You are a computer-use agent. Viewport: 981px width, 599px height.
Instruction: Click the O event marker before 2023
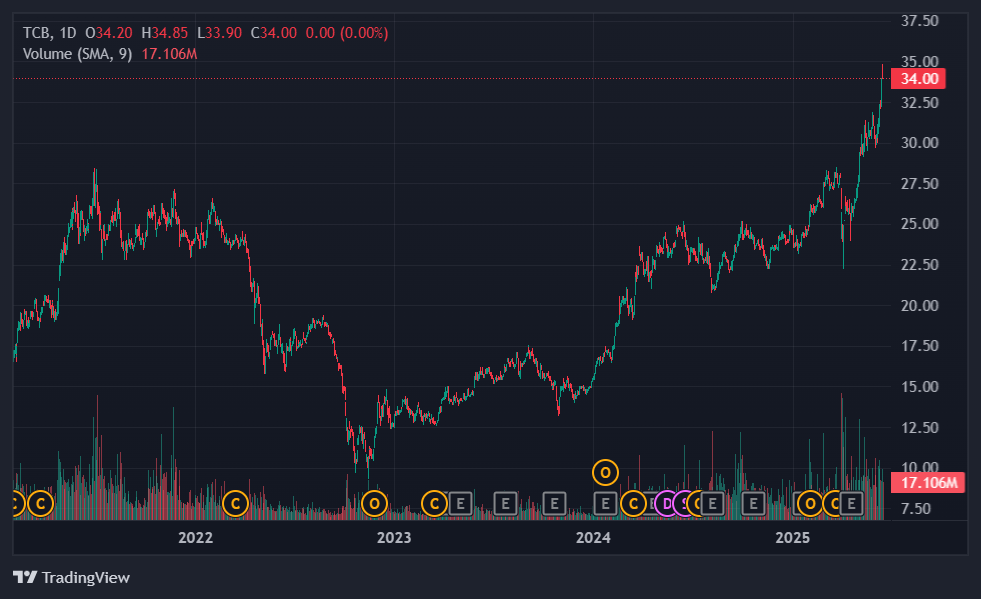coord(374,503)
